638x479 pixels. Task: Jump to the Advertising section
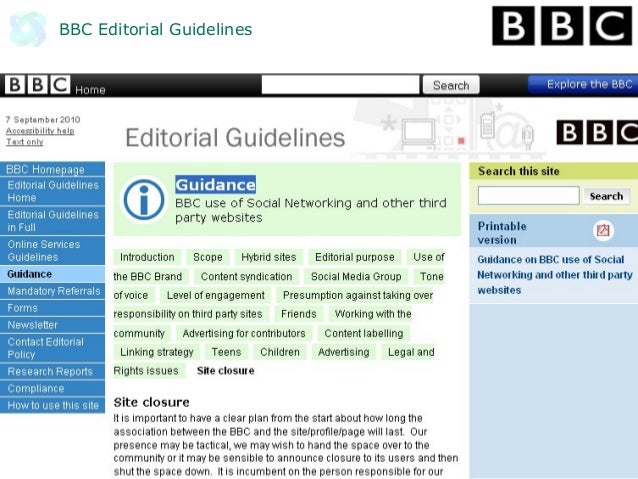tap(344, 352)
